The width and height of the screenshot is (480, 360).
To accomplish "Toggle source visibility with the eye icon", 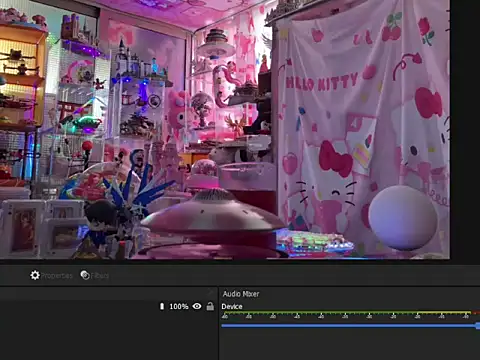I will pyautogui.click(x=197, y=306).
